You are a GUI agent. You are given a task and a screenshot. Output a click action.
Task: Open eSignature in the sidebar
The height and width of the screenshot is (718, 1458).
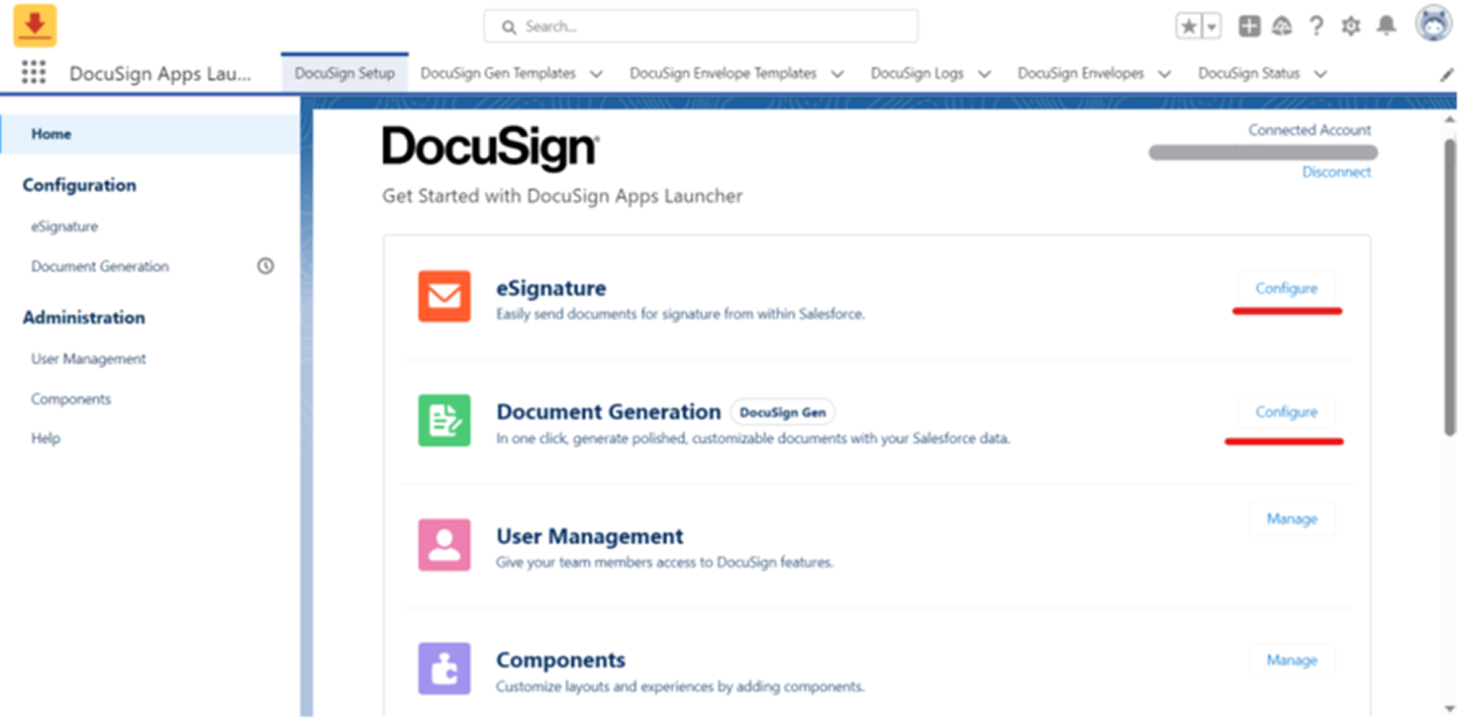tap(64, 227)
